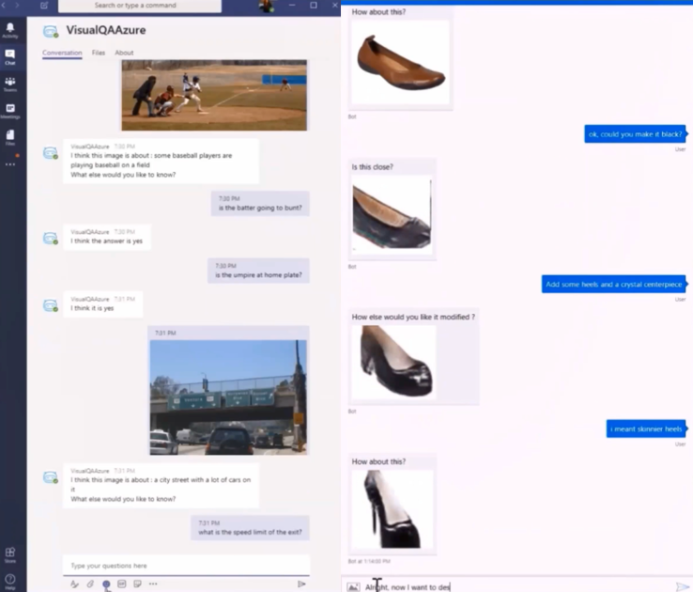This screenshot has height=593, width=696.
Task: Switch to the Files tab
Action: click(98, 52)
